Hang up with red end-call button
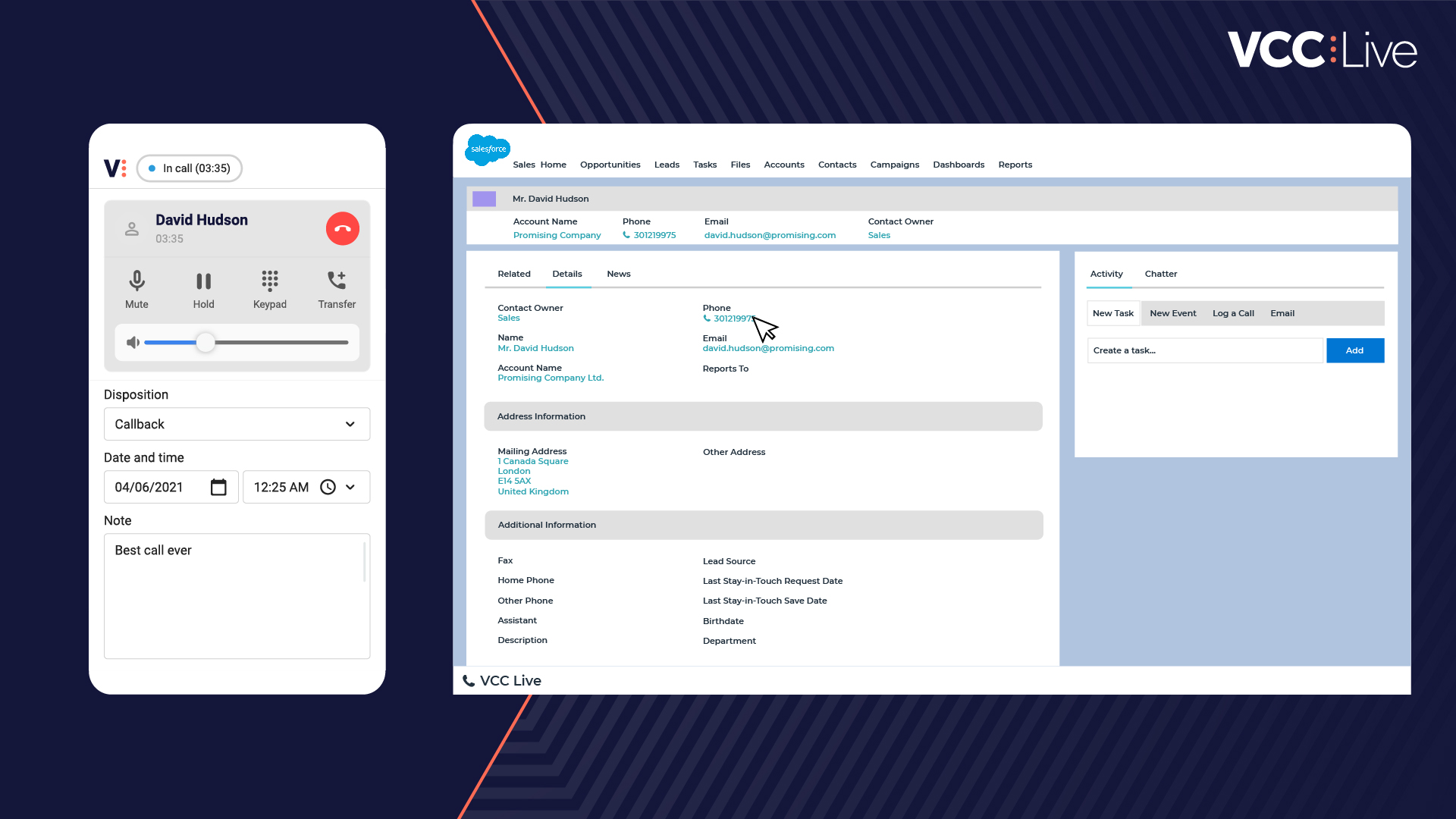 pyautogui.click(x=342, y=228)
